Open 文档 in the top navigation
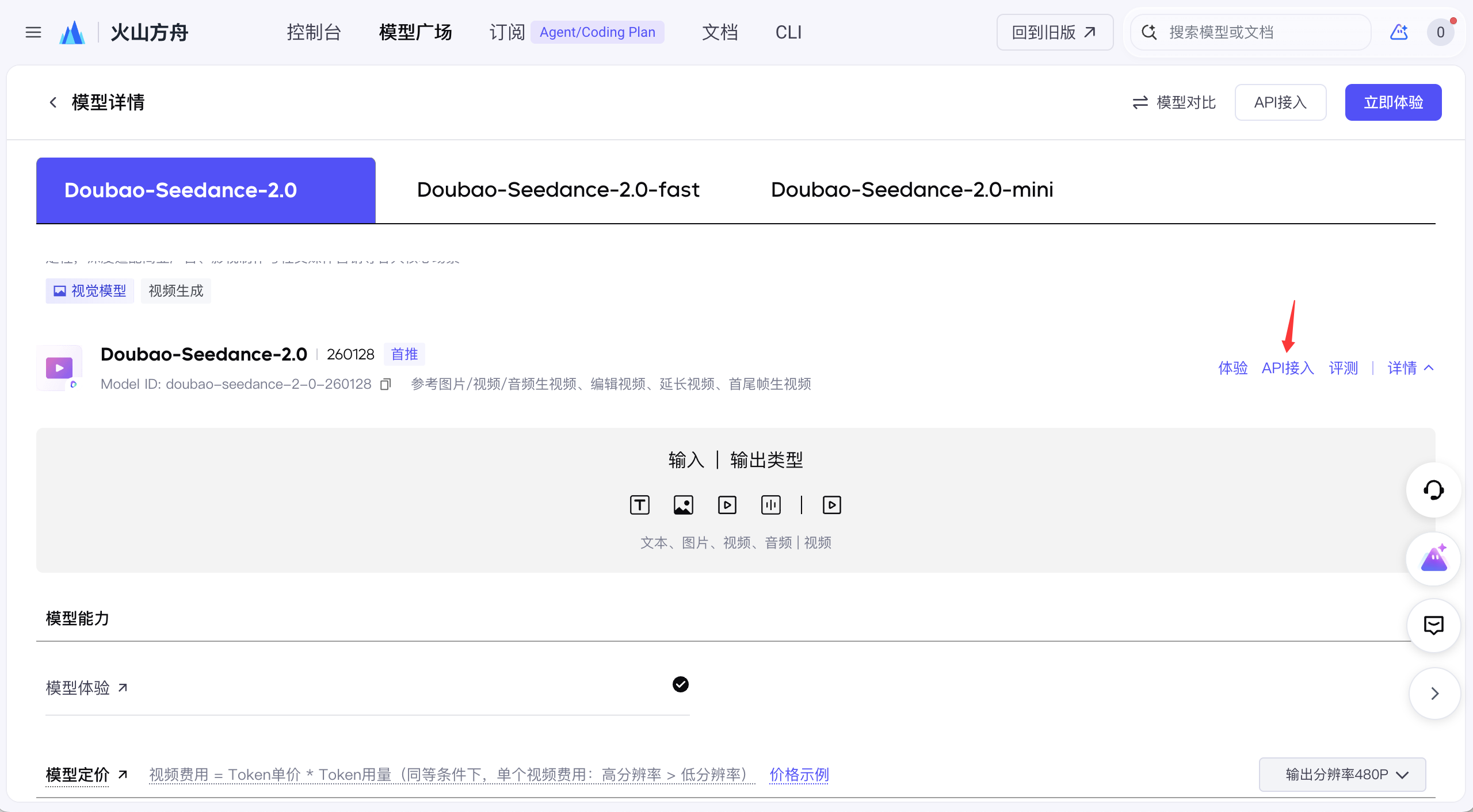The height and width of the screenshot is (812, 1473). (x=720, y=32)
